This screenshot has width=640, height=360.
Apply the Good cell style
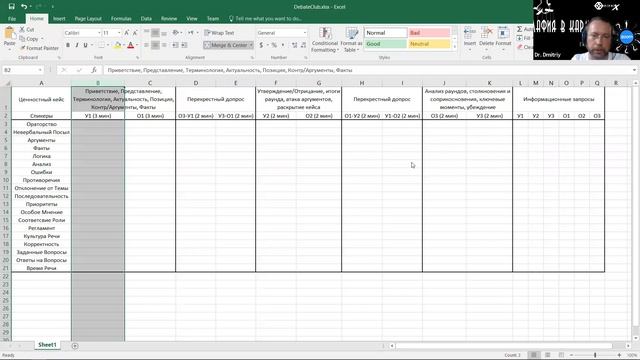click(x=385, y=44)
